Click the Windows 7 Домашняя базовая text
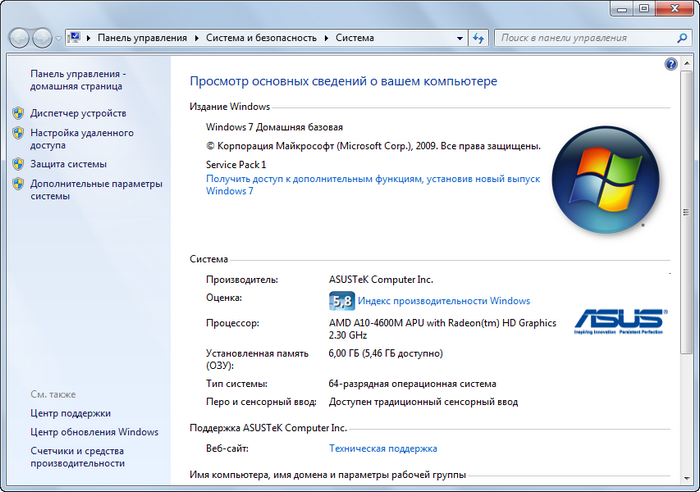The image size is (700, 492). [274, 127]
